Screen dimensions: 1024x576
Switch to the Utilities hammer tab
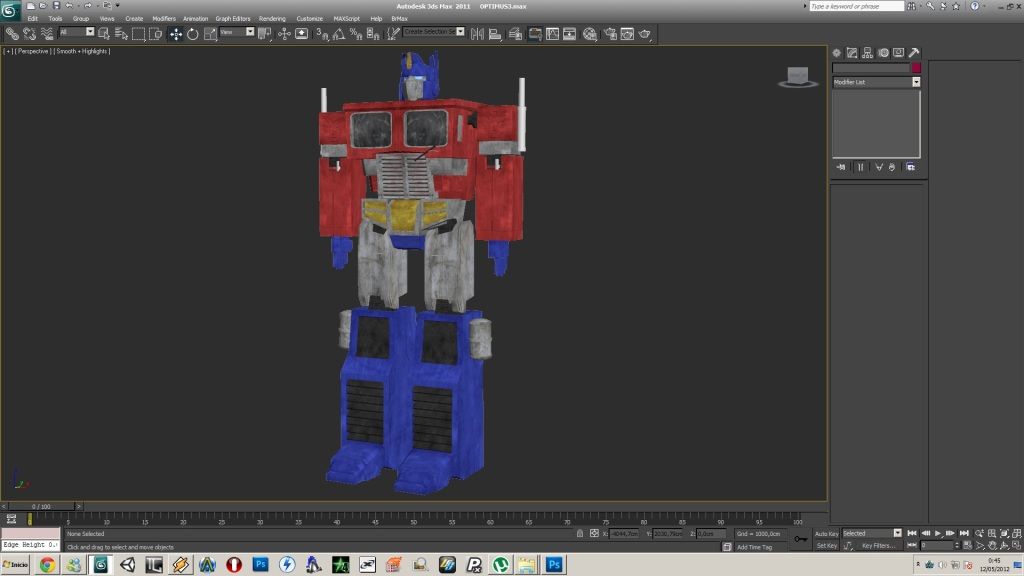tap(914, 53)
